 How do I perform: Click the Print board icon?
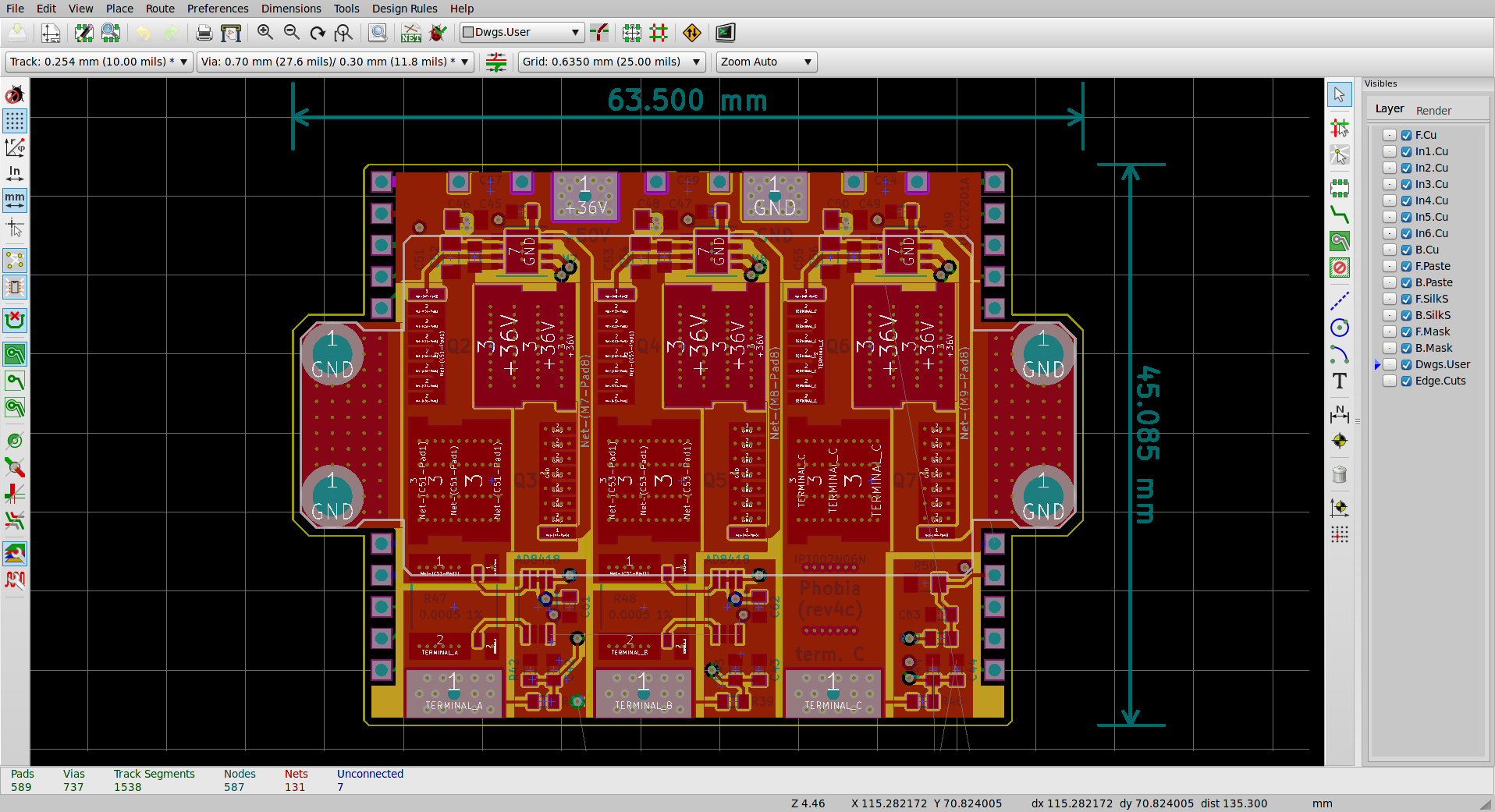pyautogui.click(x=204, y=33)
